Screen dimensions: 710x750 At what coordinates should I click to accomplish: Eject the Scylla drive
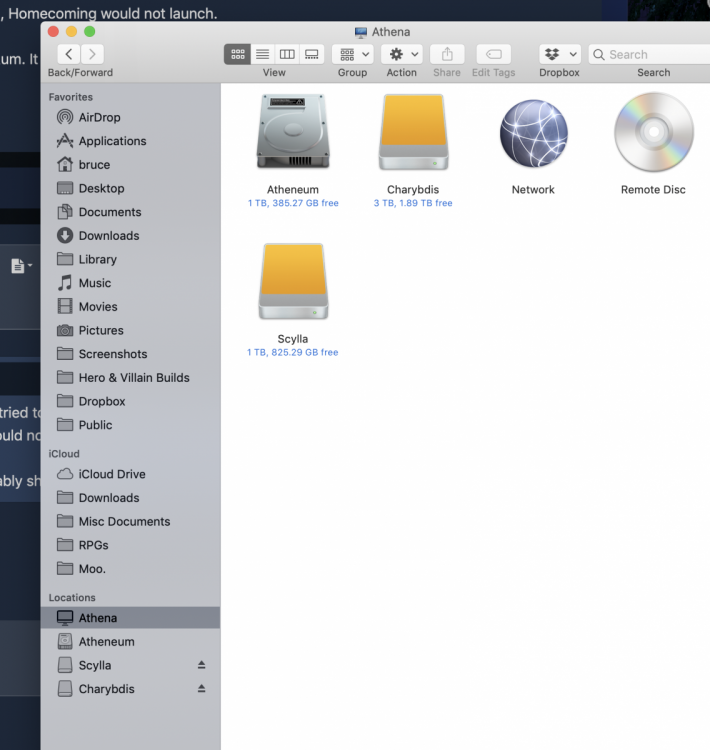coord(201,665)
